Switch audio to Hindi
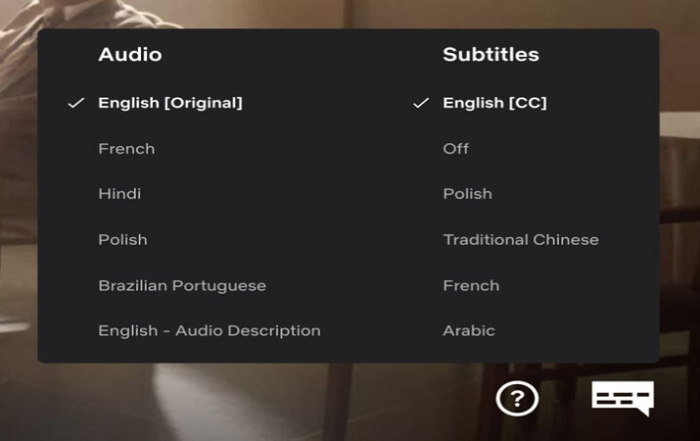 pos(119,193)
